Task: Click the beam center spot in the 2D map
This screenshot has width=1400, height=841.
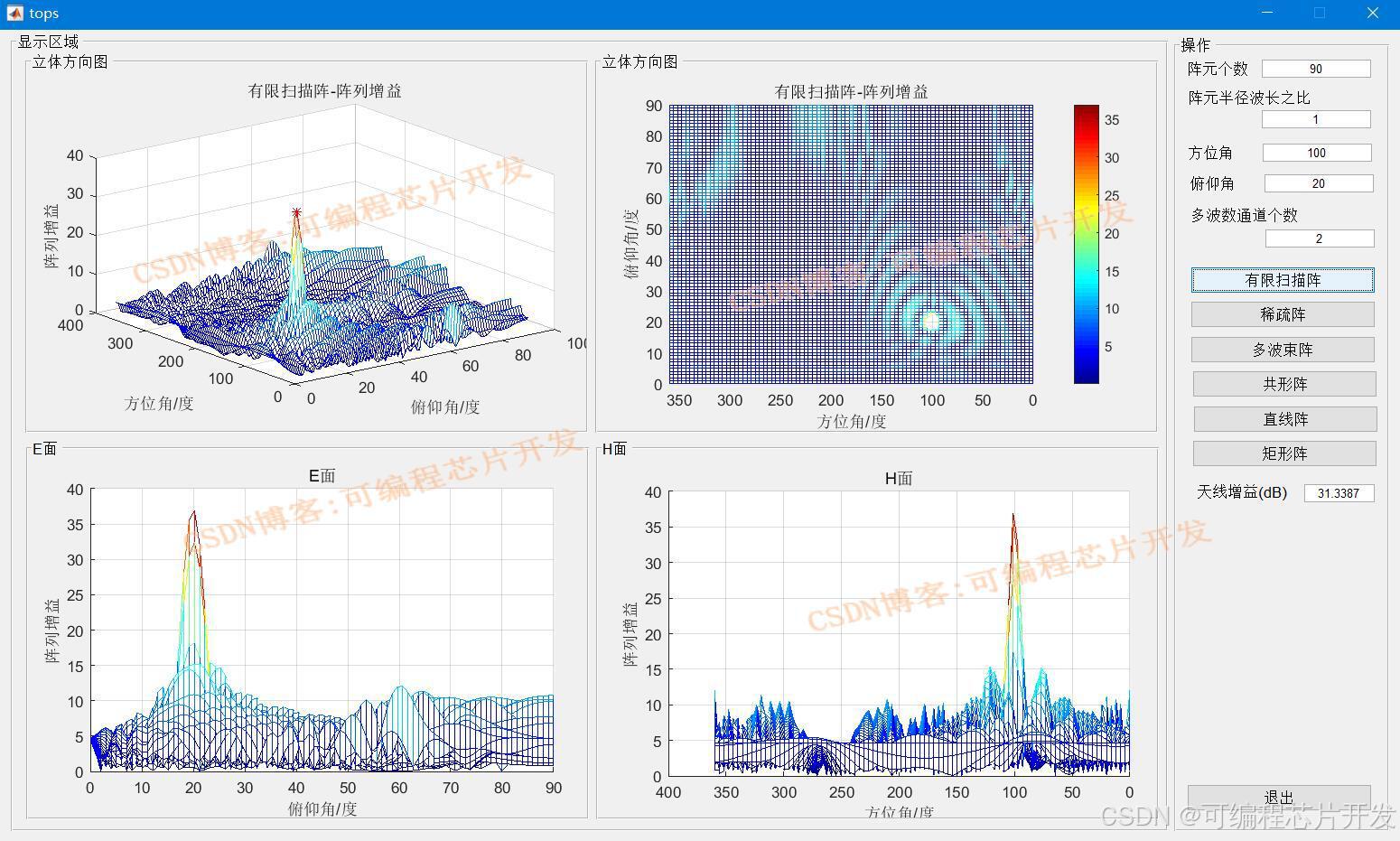Action: click(x=932, y=321)
